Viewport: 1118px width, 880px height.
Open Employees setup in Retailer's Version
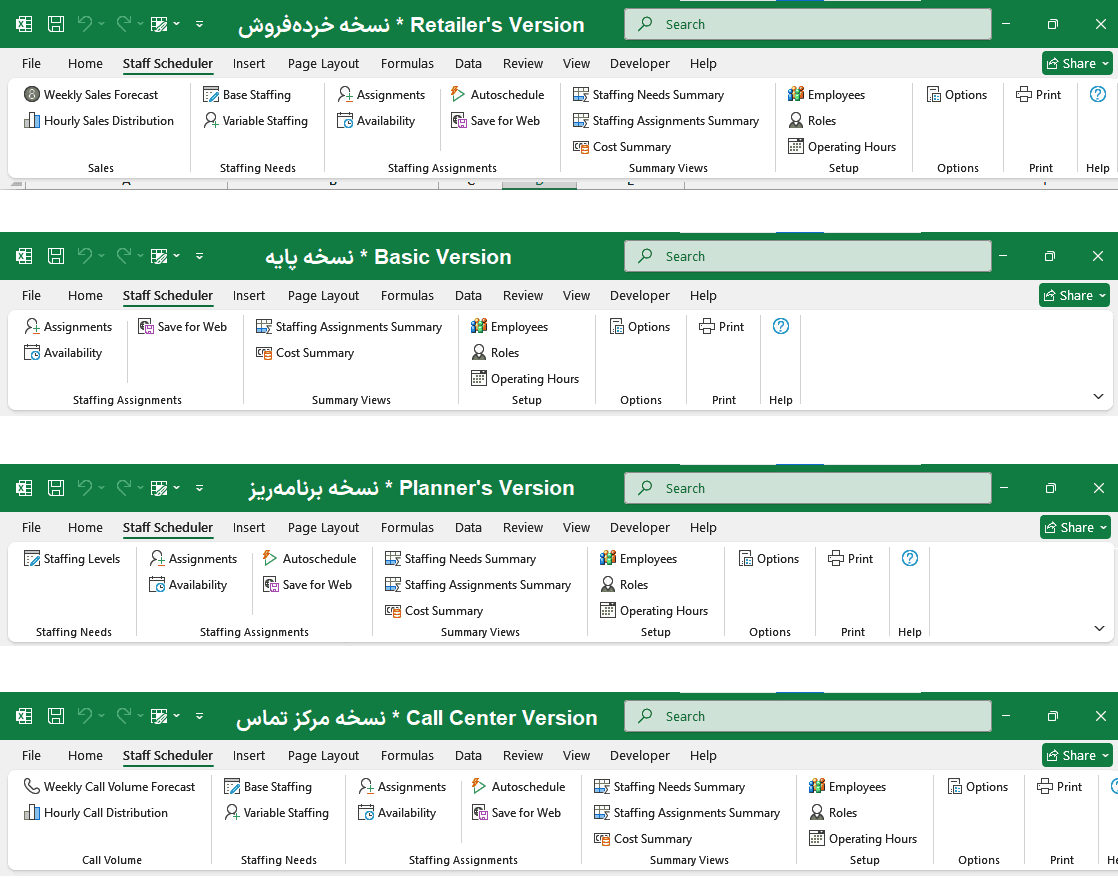click(x=826, y=95)
